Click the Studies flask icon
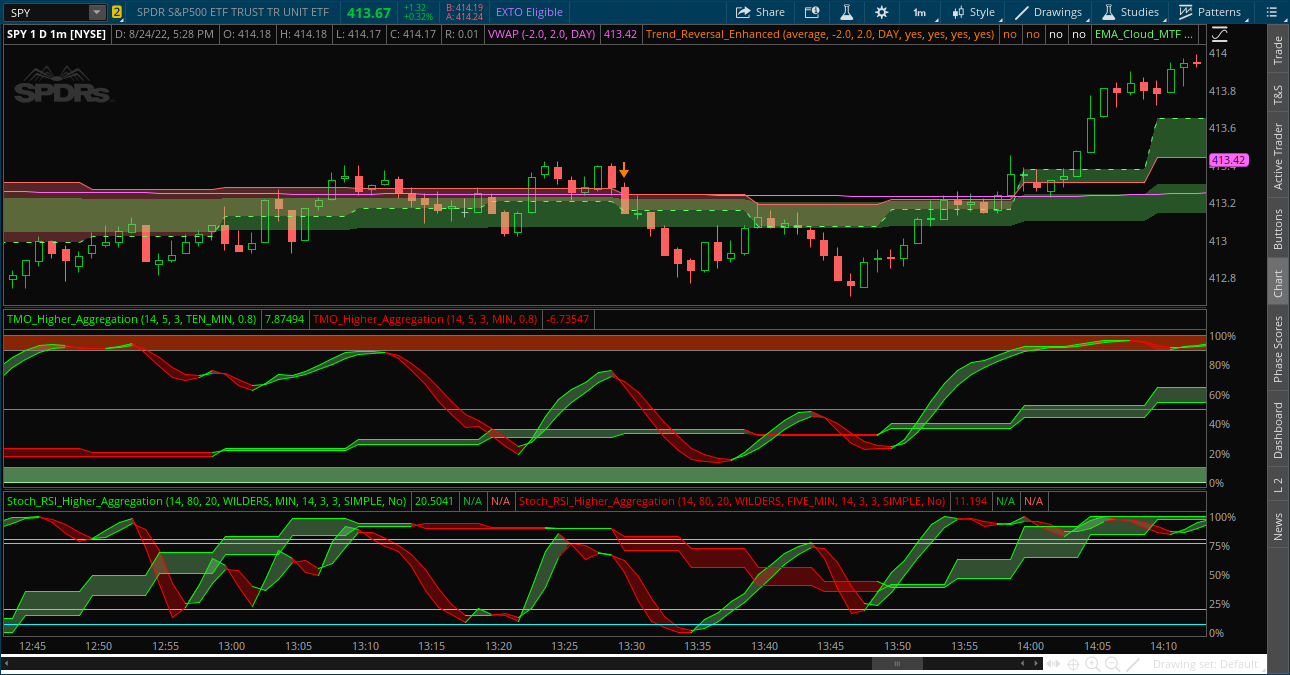The image size is (1290, 675). coord(1109,12)
